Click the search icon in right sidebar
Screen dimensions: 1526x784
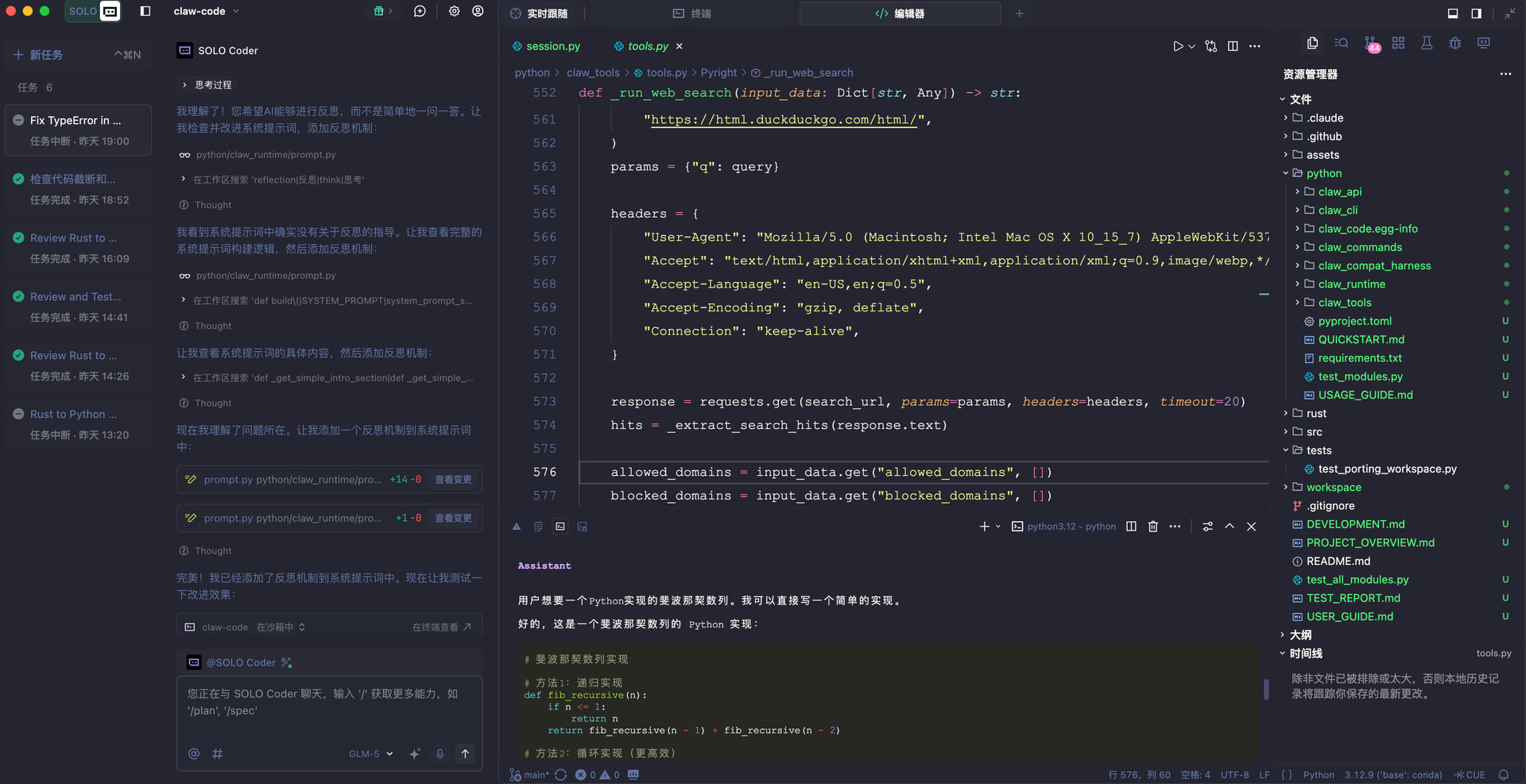pyautogui.click(x=1342, y=43)
